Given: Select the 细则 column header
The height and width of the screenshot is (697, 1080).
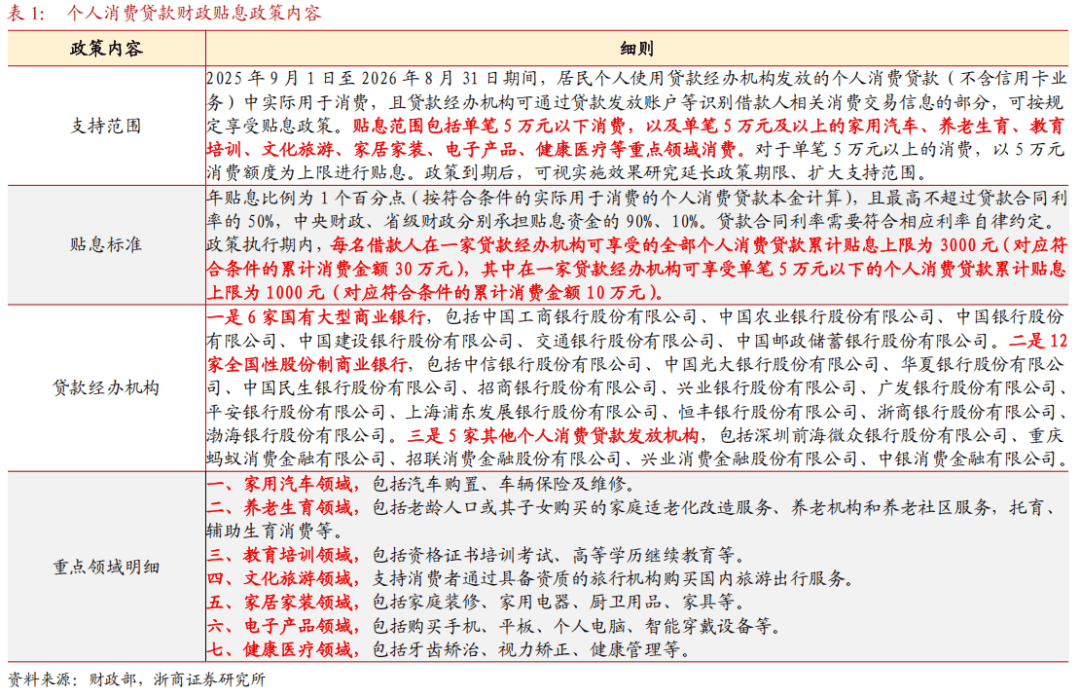Looking at the screenshot, I should tap(636, 48).
